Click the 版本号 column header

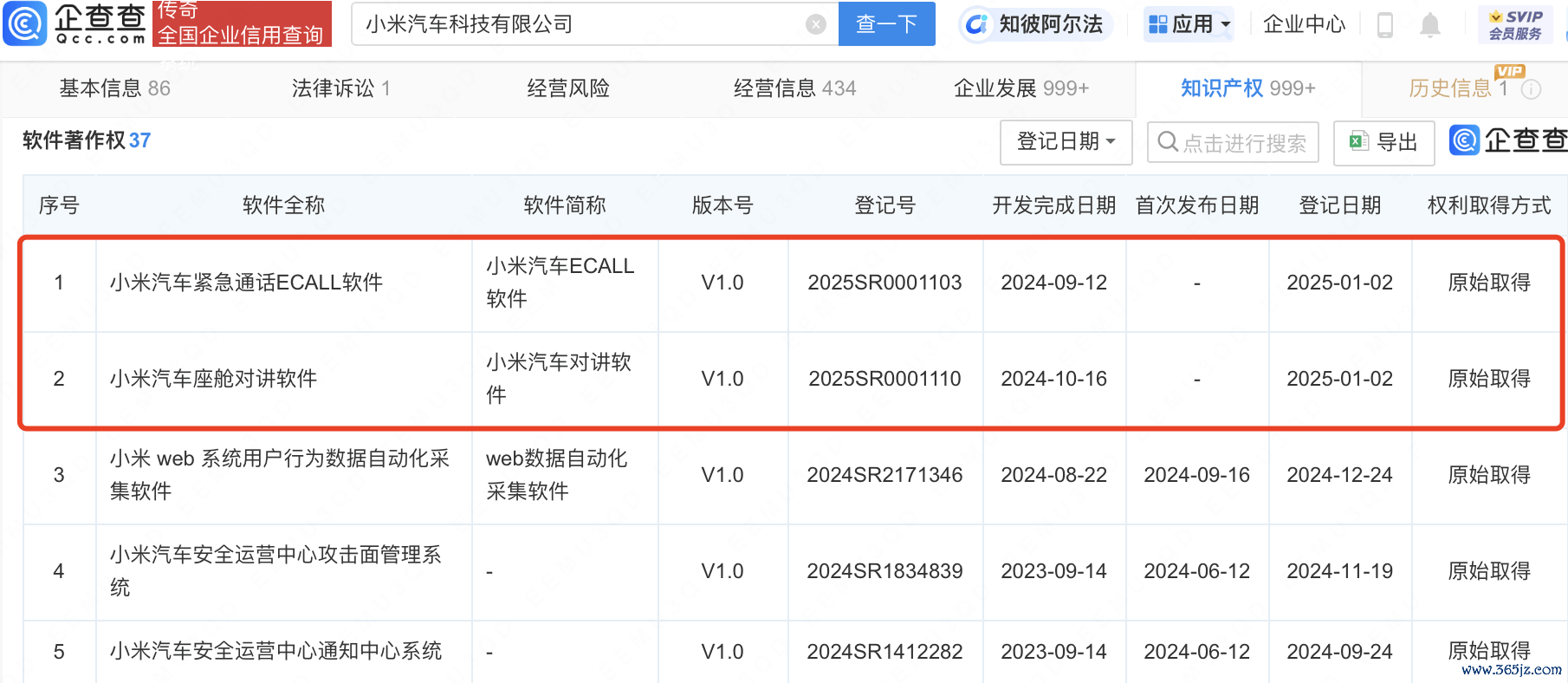tap(722, 205)
